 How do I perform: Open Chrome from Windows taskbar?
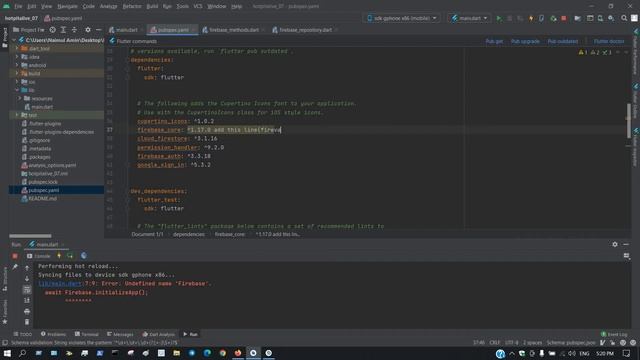222,353
